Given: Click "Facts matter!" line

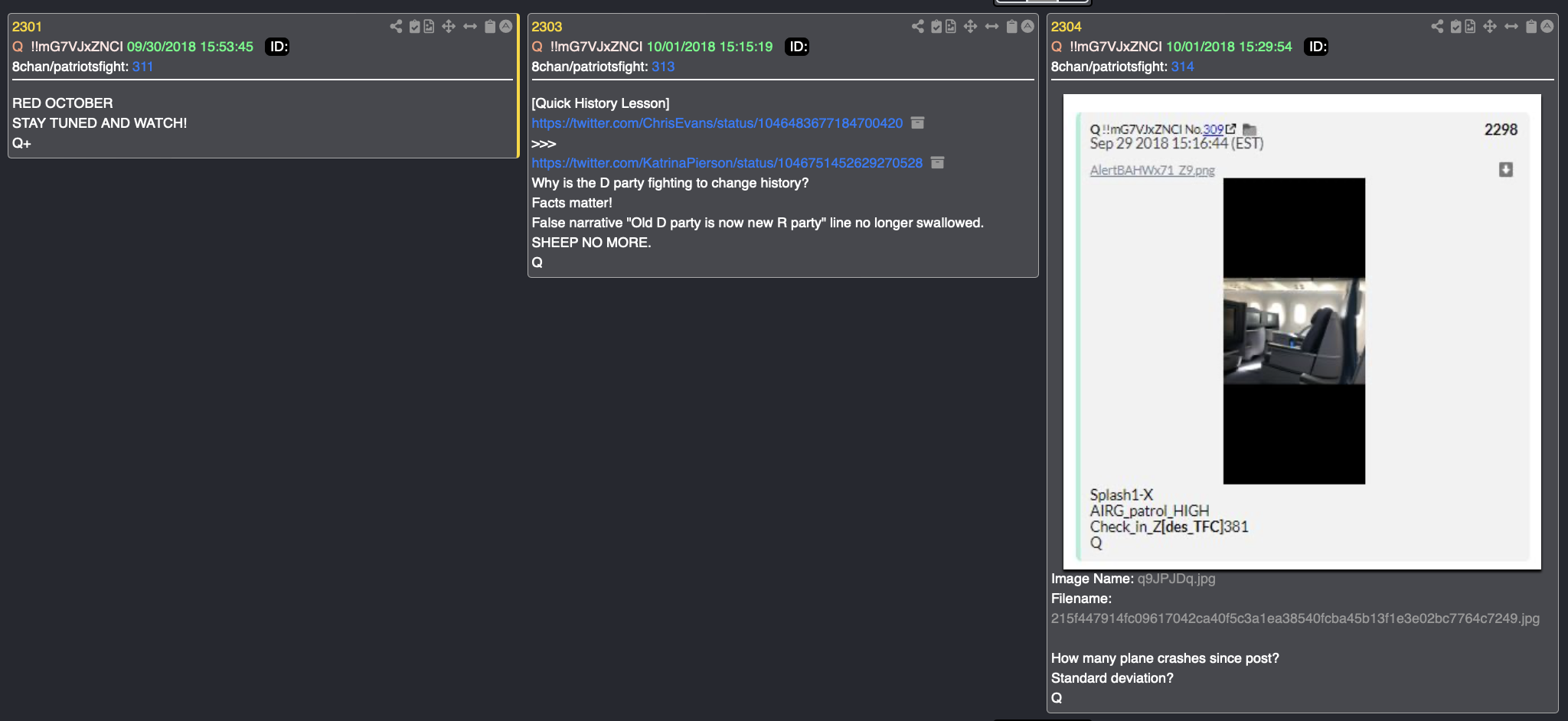Looking at the screenshot, I should click(572, 203).
